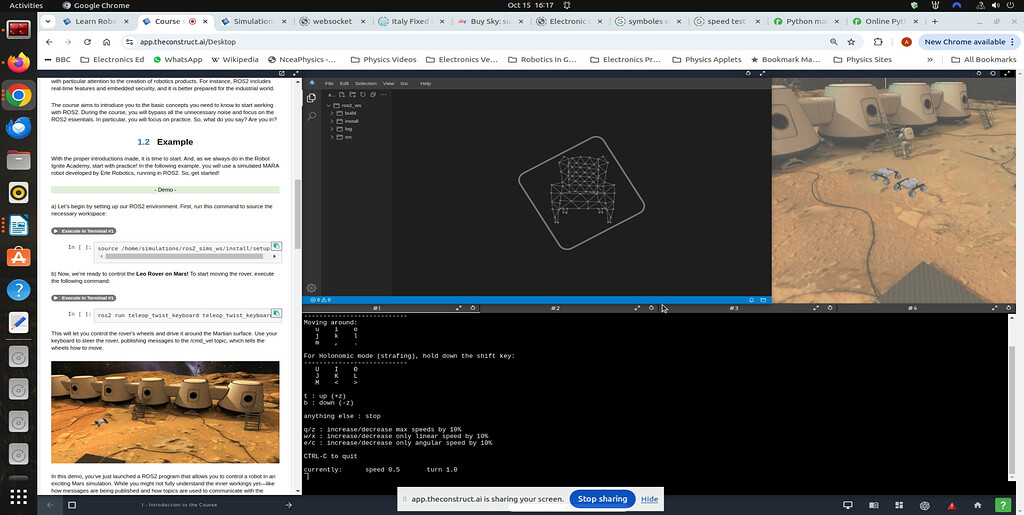Viewport: 1024px width, 515px height.
Task: Click New Folder icon in IDE explorer toolbar
Action: click(352, 94)
